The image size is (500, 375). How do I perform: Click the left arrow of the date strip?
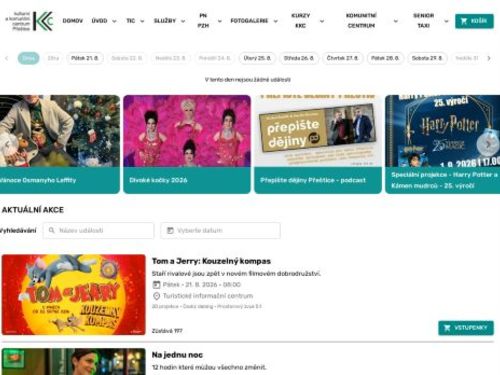coord(6,58)
